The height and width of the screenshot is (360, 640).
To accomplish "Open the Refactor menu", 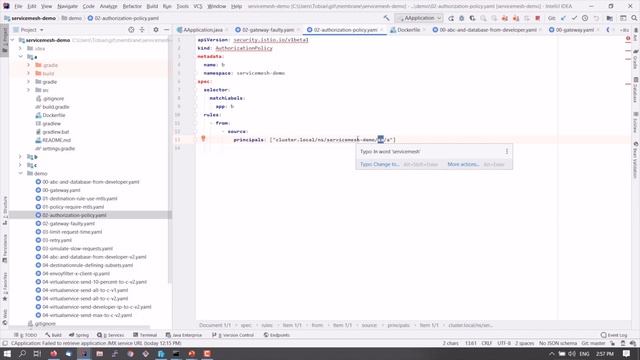I will click(x=132, y=6).
